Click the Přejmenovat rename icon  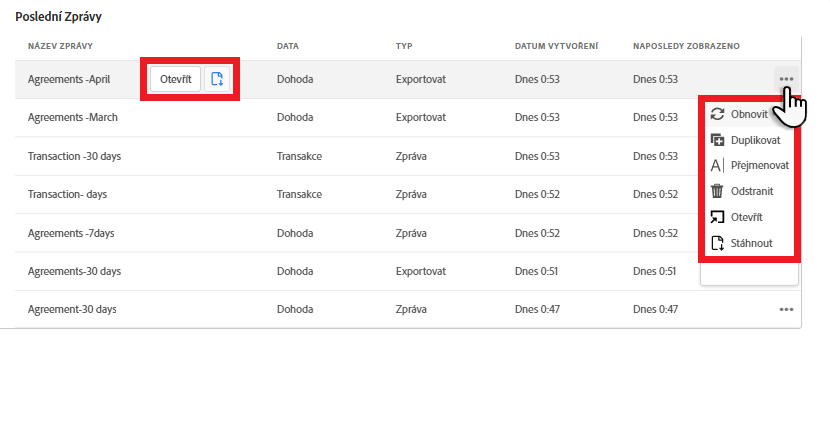pyautogui.click(x=716, y=166)
